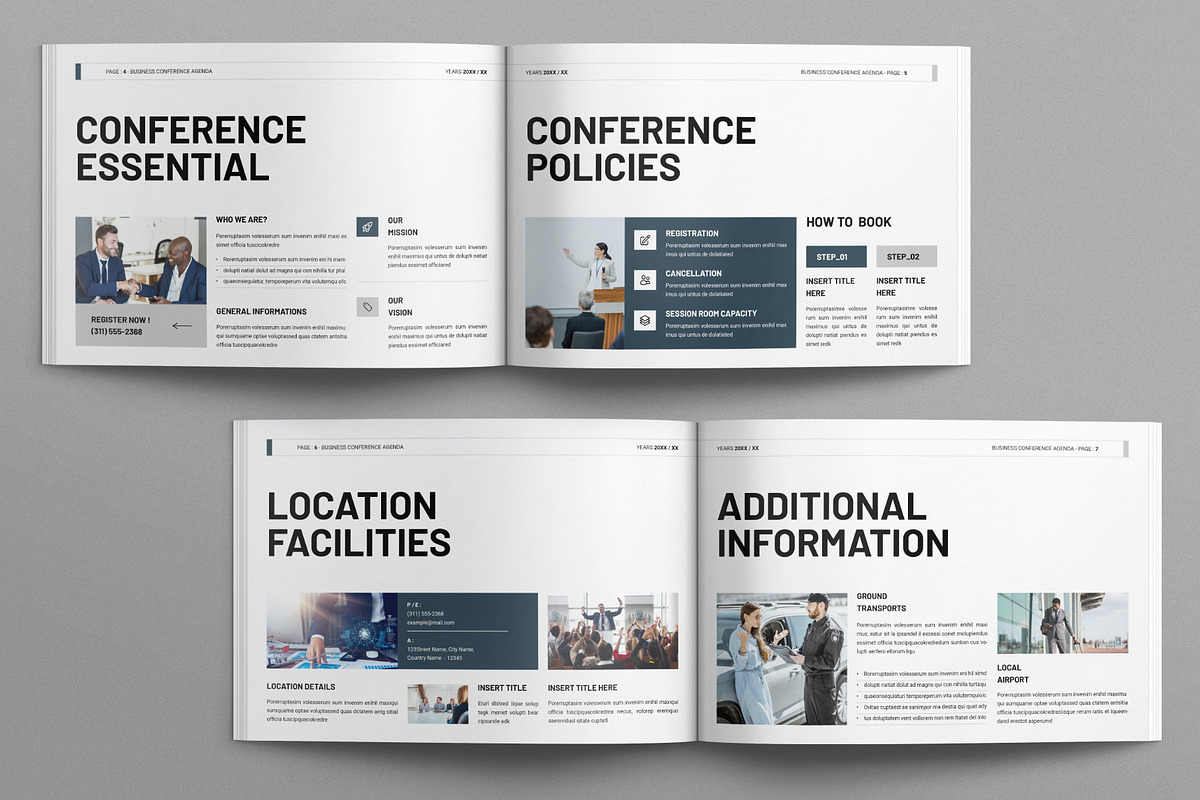The image size is (1200, 800).
Task: Click the PAGE : 4 header text
Action: 116,72
